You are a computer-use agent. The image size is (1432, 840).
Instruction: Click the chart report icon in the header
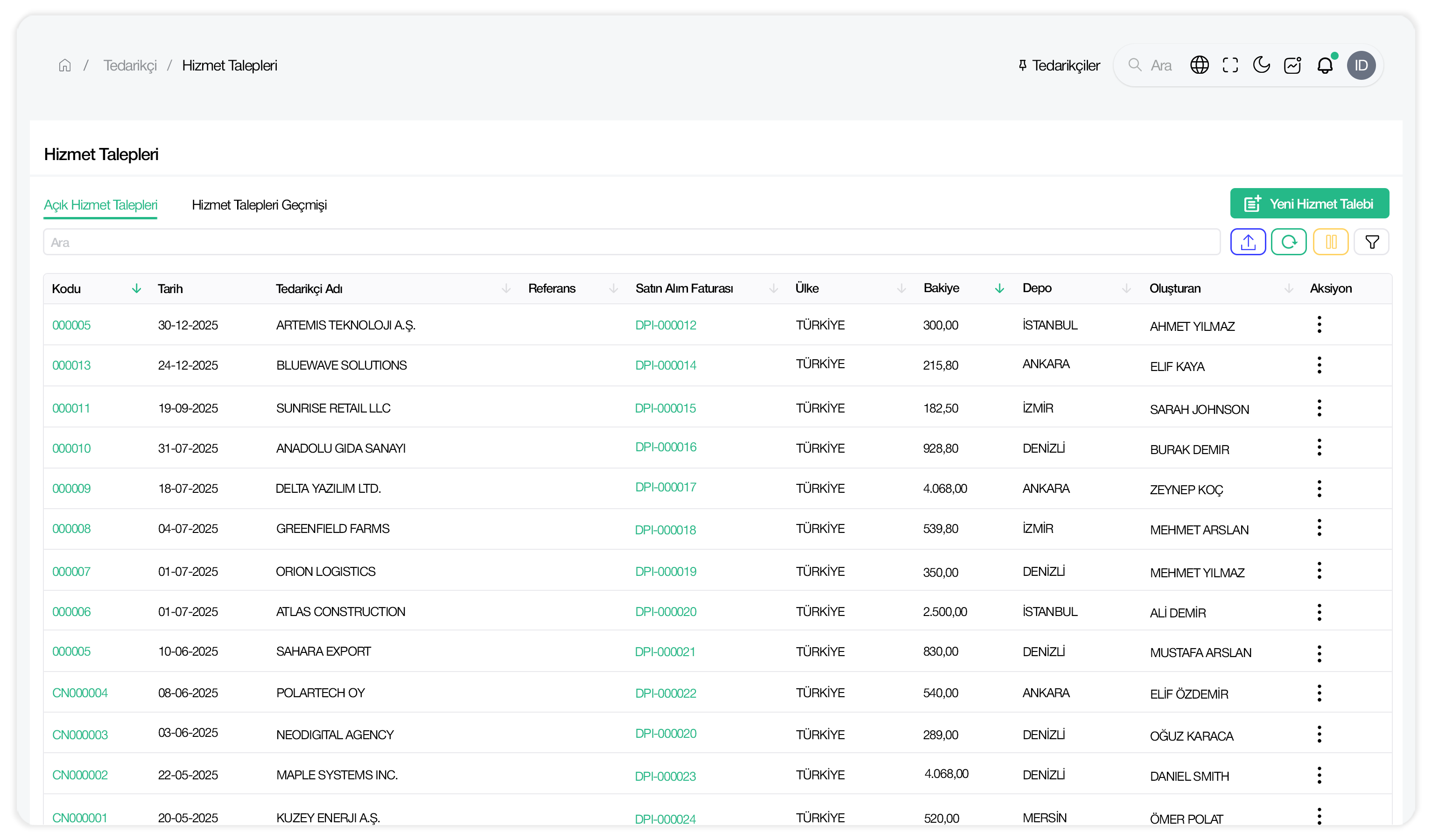(1292, 65)
